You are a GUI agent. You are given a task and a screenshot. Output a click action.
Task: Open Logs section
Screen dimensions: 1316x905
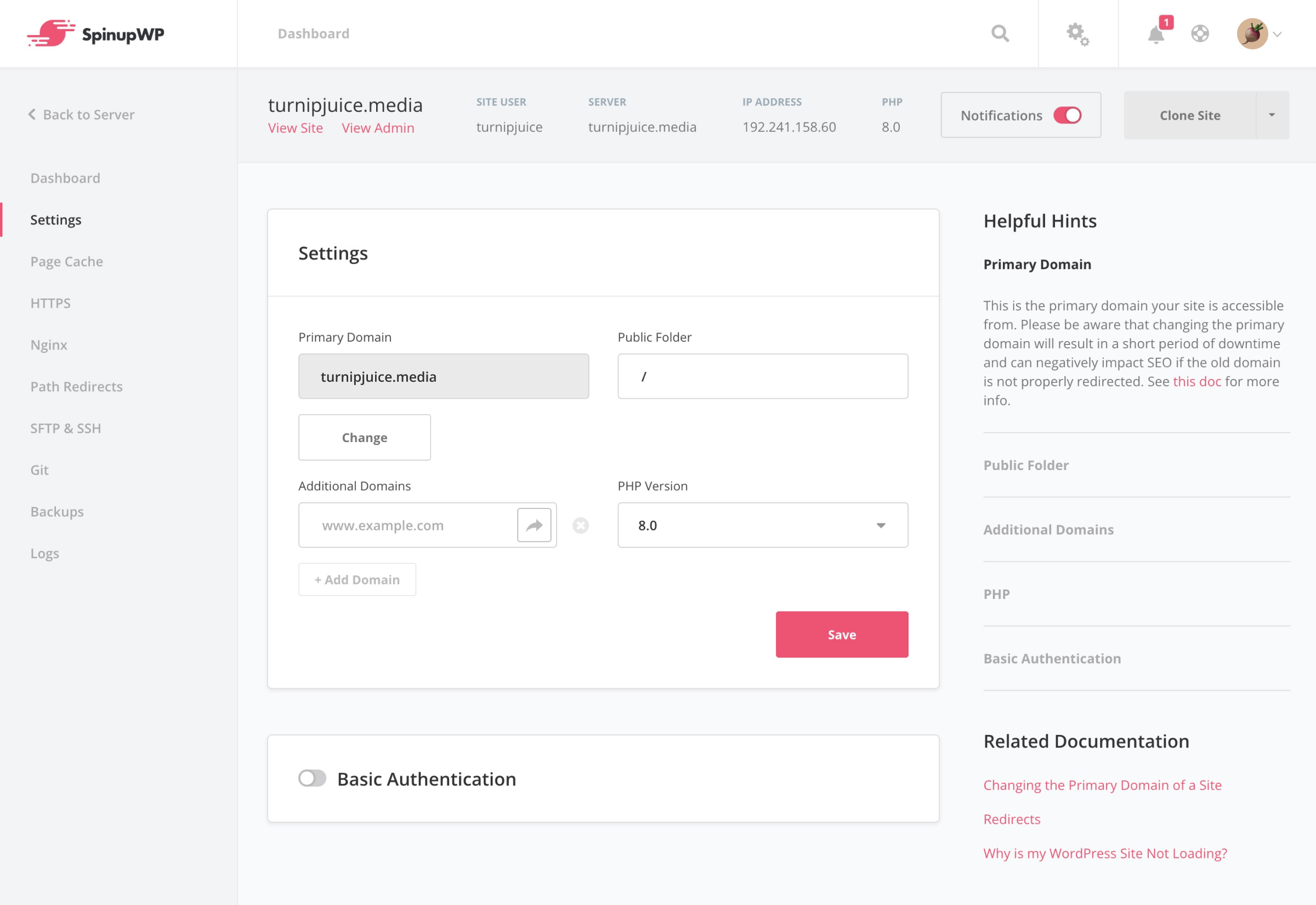pyautogui.click(x=45, y=553)
